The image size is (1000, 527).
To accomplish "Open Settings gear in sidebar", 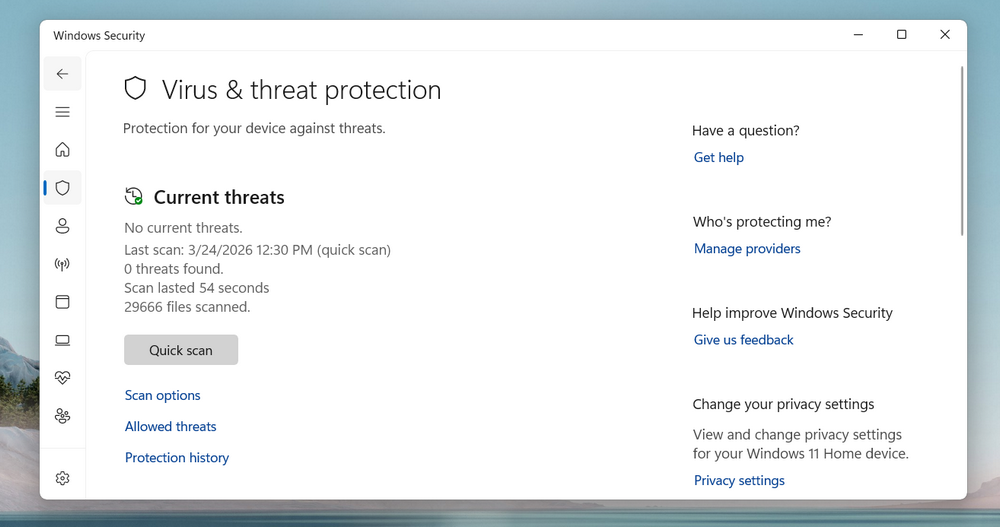I will click(x=62, y=478).
